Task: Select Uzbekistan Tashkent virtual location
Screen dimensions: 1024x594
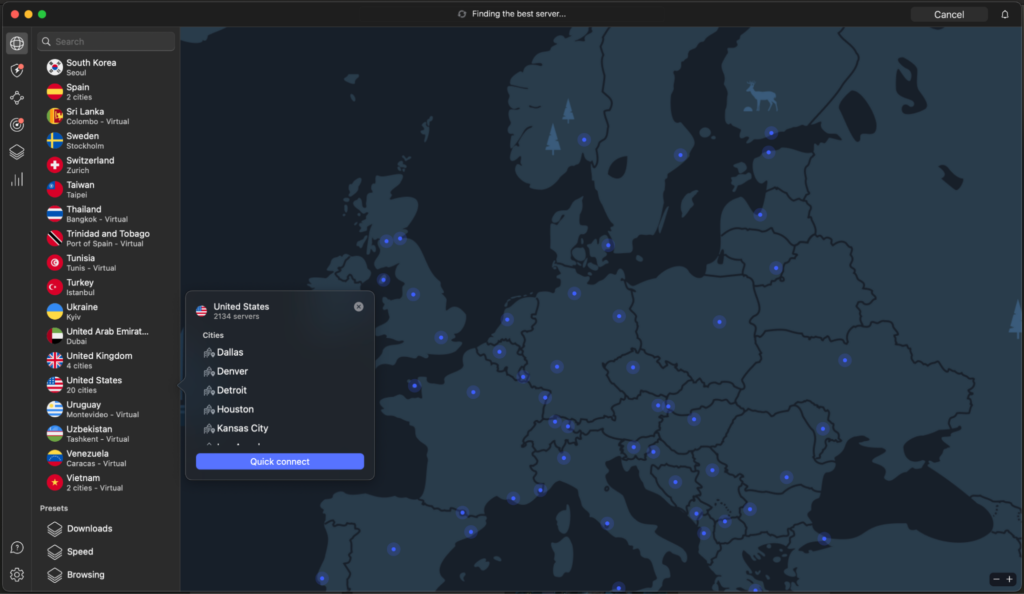Action: coord(108,433)
